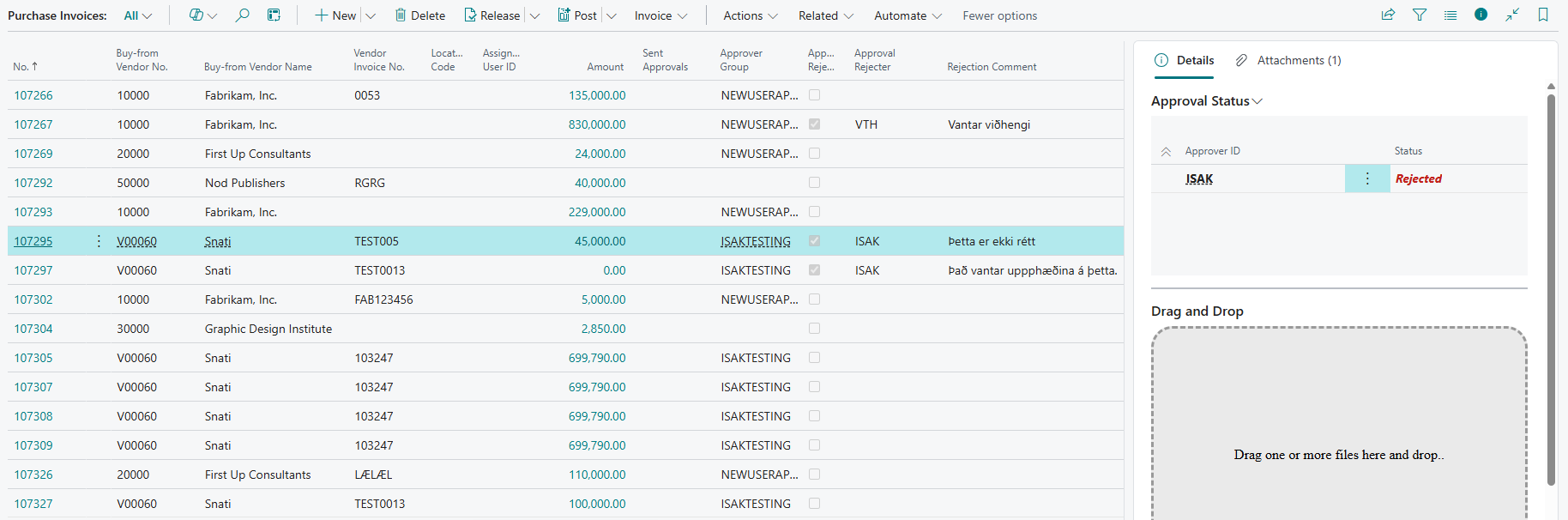Toggle rejected checkbox for invoice 107297
The height and width of the screenshot is (520, 1568).
pyautogui.click(x=814, y=270)
